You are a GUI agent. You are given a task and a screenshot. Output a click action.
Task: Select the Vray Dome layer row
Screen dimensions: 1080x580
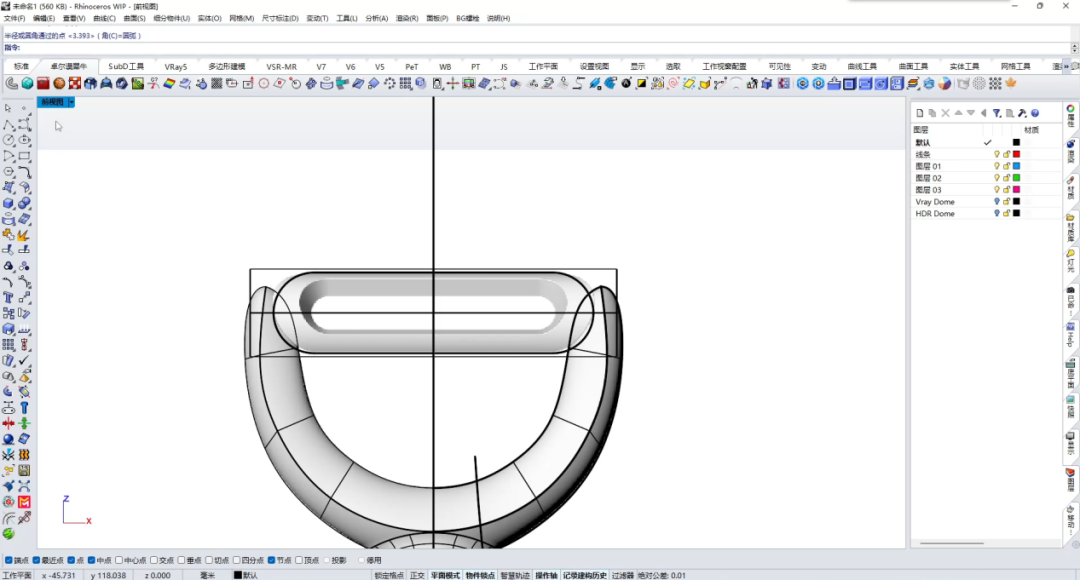[986, 202]
